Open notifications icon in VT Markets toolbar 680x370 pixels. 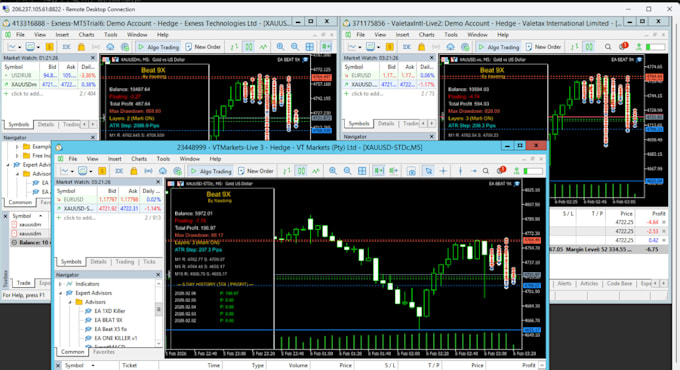coord(501,170)
